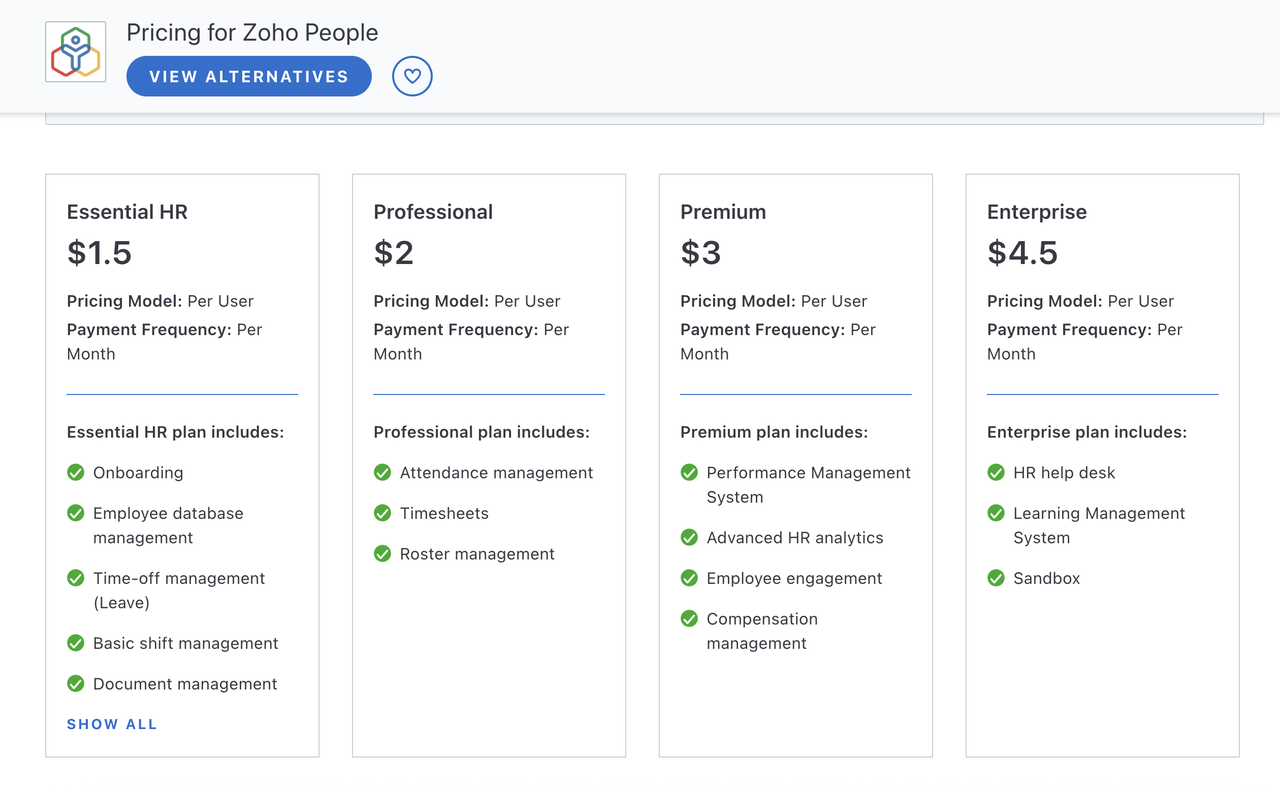Click the checkmark beside Employee engagement
This screenshot has width=1280, height=789.
(689, 578)
